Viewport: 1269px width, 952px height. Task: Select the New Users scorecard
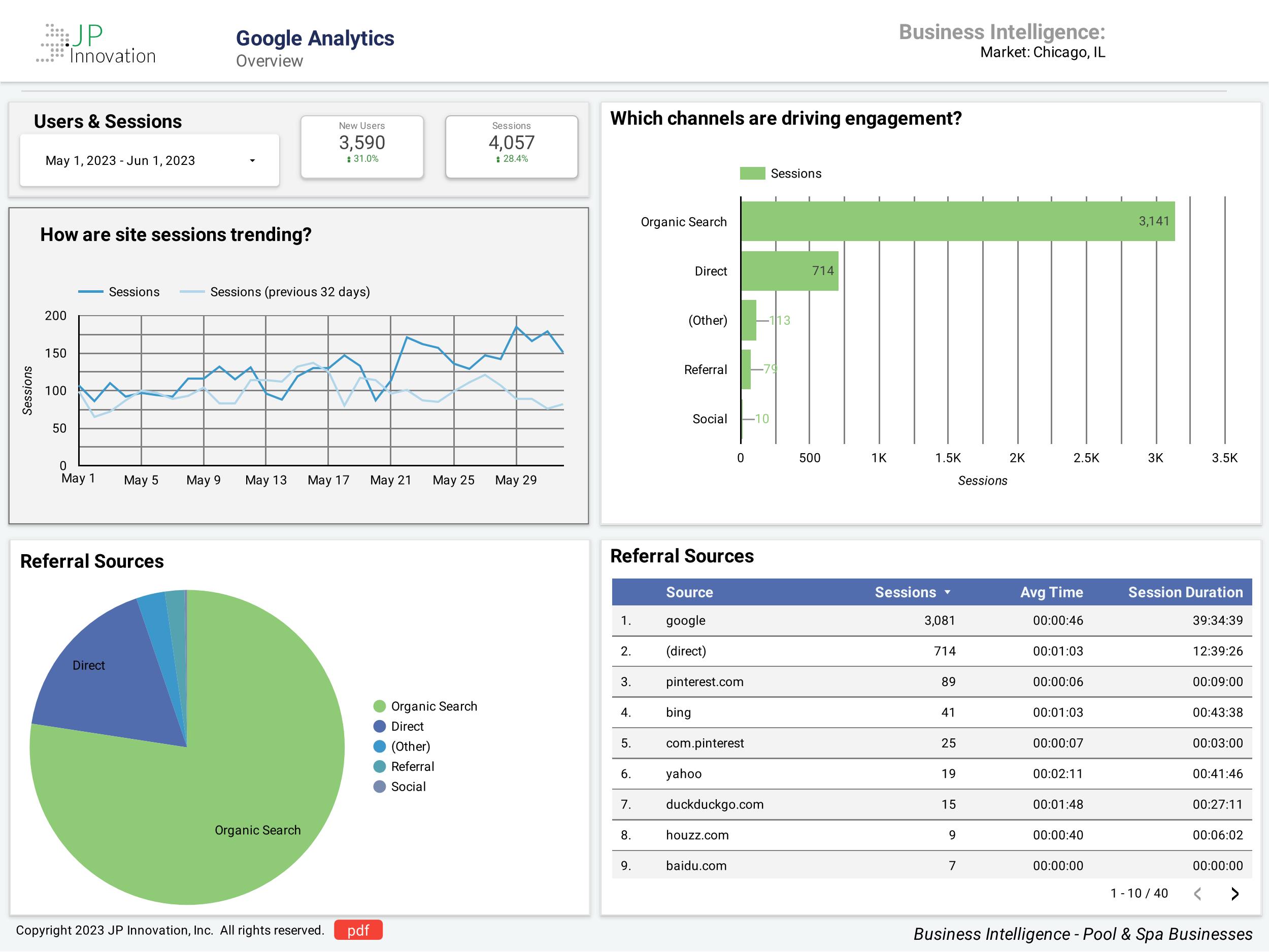(x=362, y=147)
